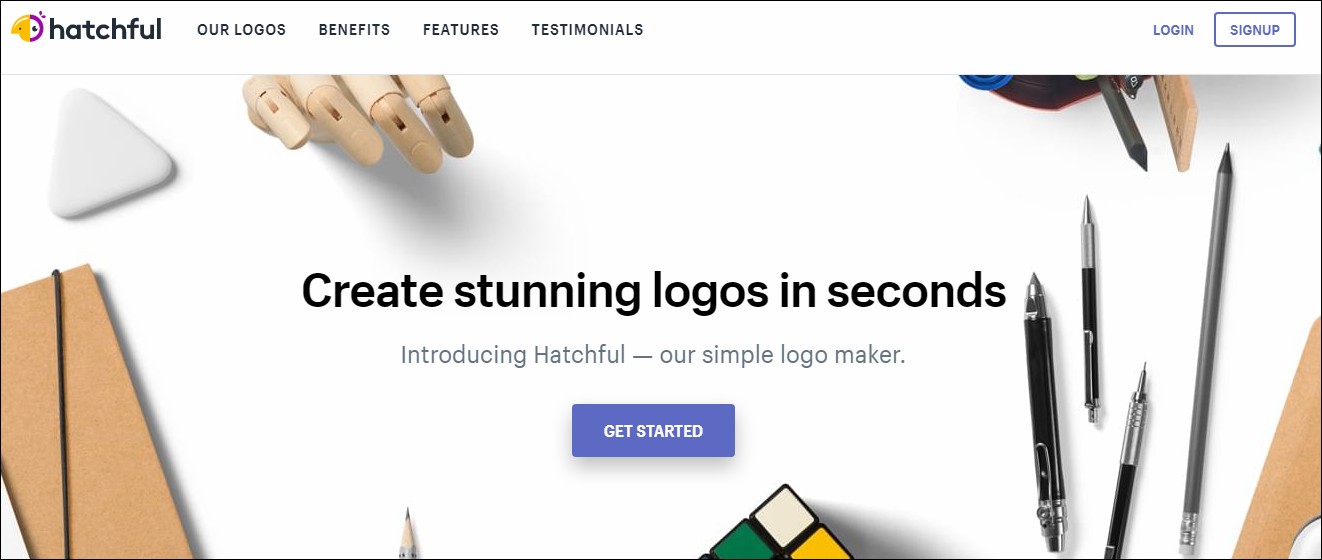Open the OUR LOGOS section
The image size is (1322, 560).
tap(241, 30)
